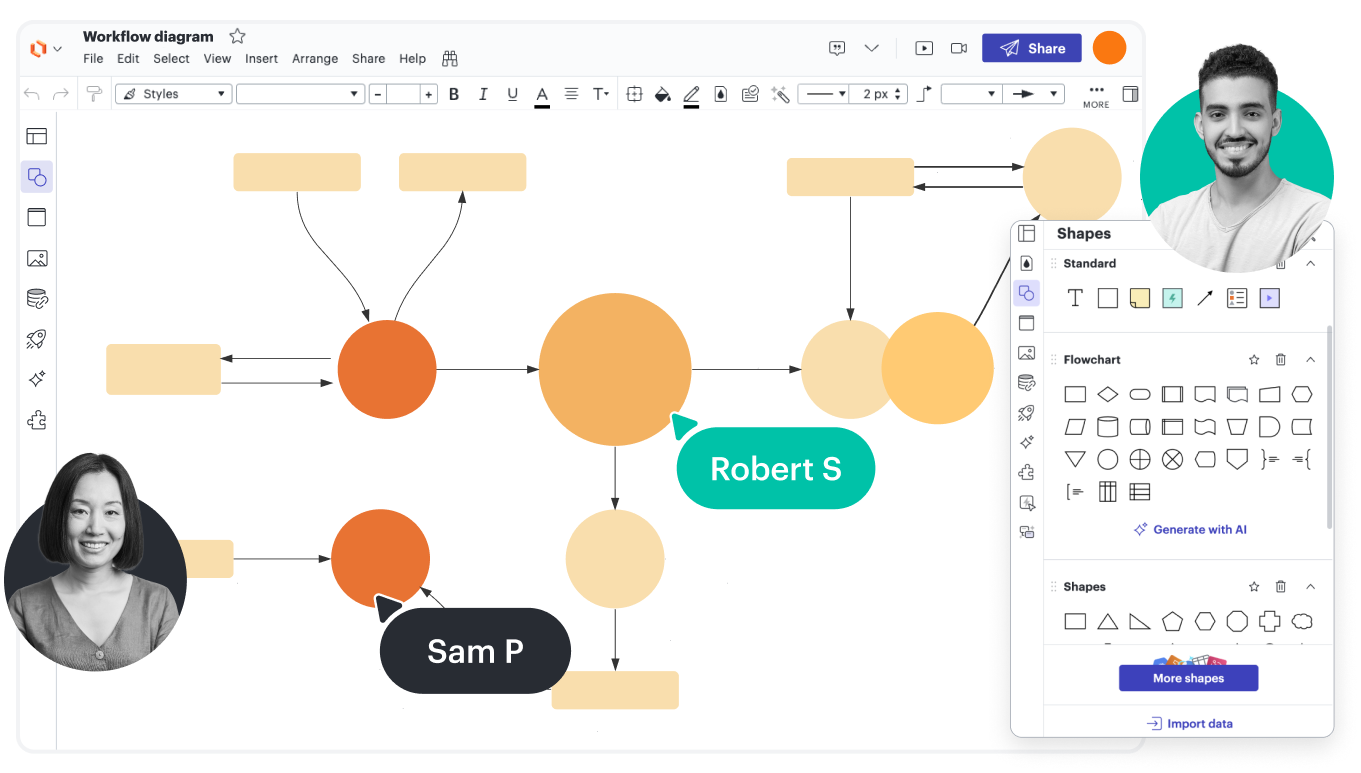Pick the diamond decision shape in Flowchart

click(1107, 394)
